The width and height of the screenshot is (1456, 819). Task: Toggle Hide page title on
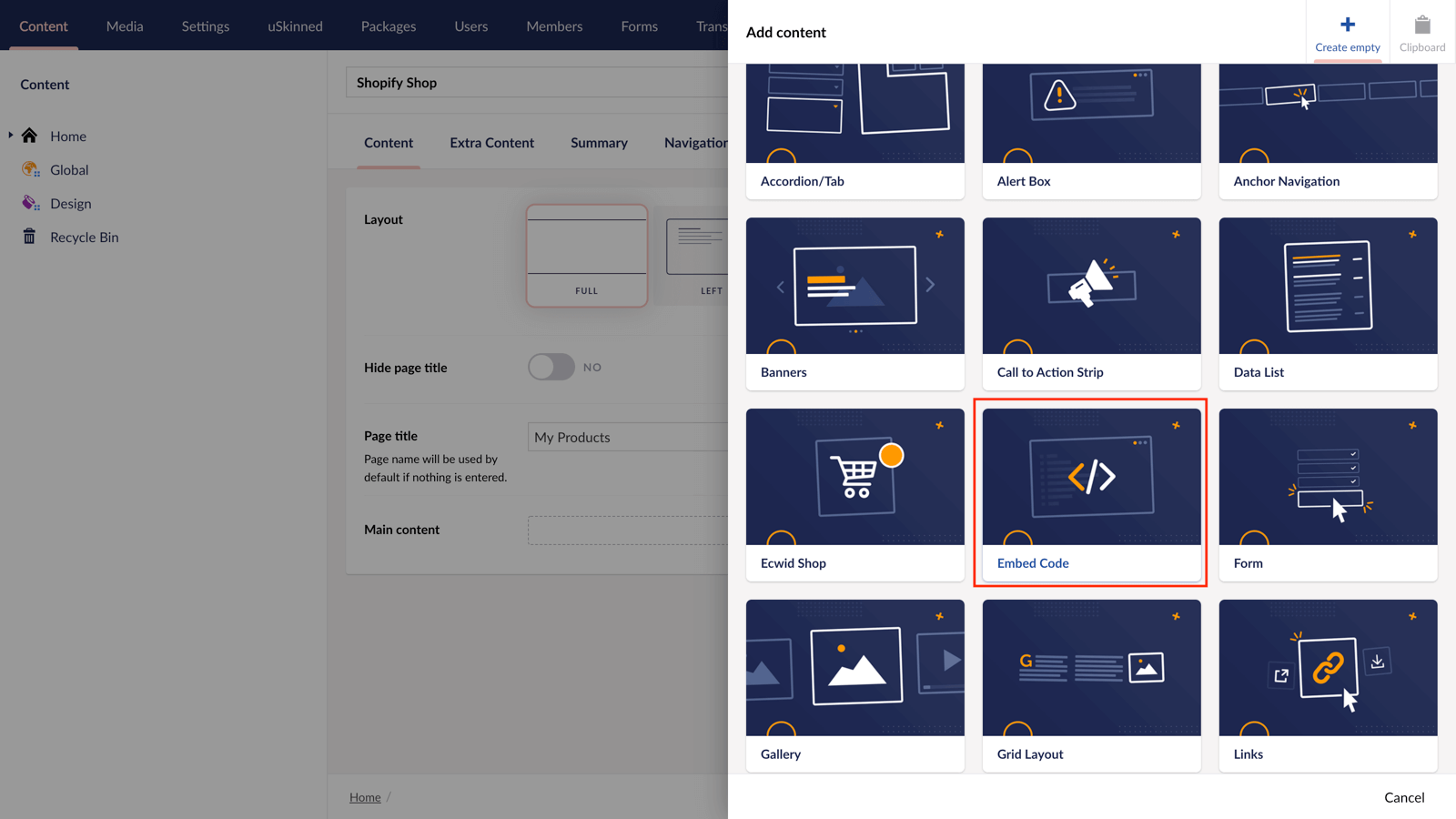(x=551, y=367)
